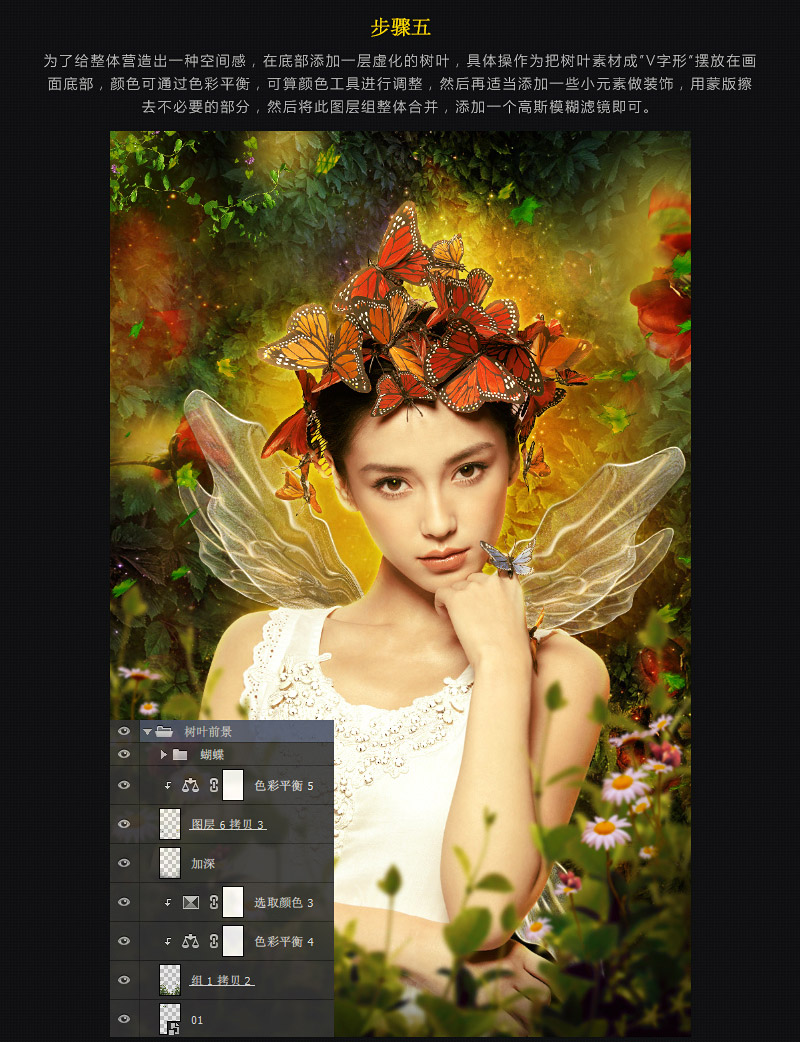Click the mask link icon of 选取颜色 3
800x1042 pixels.
(x=214, y=902)
